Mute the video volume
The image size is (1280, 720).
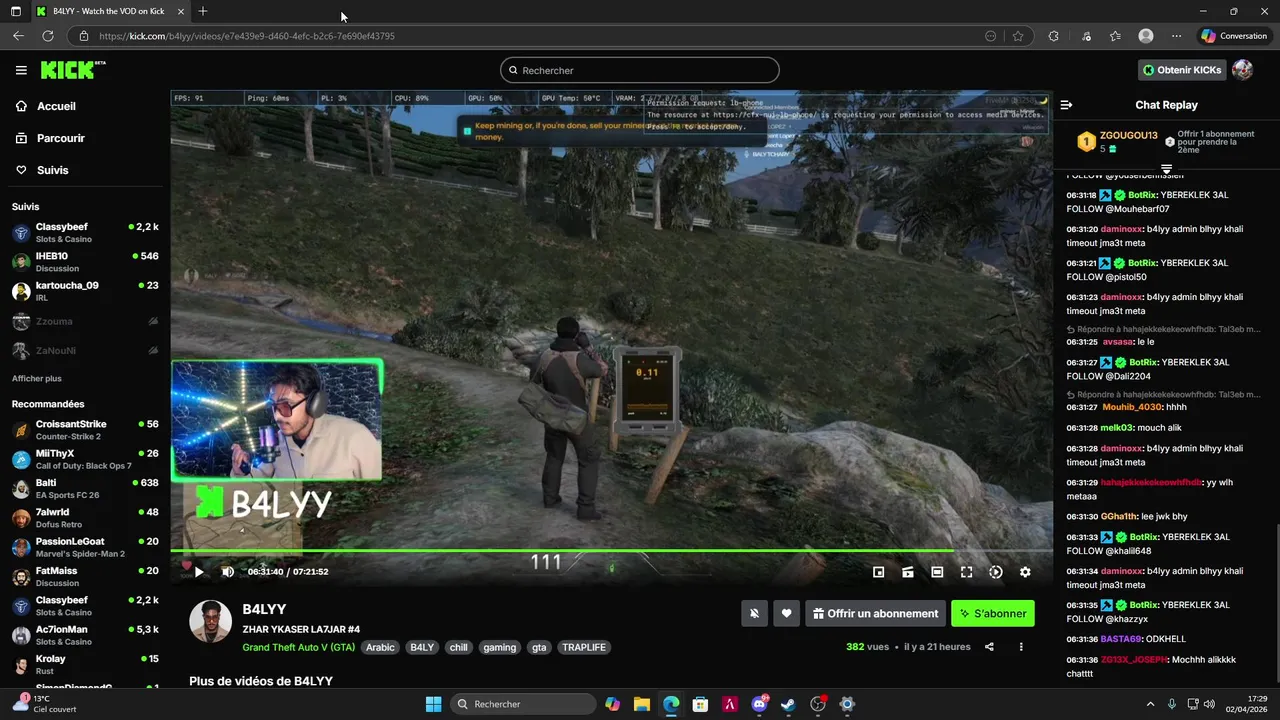pyautogui.click(x=227, y=572)
